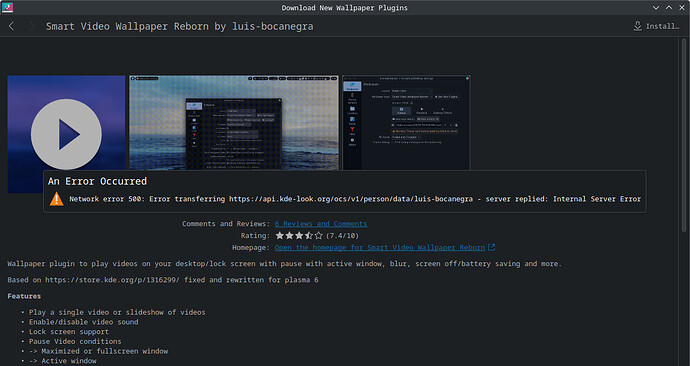
Task: Click the keep-below window chevron button
Action: click(656, 8)
